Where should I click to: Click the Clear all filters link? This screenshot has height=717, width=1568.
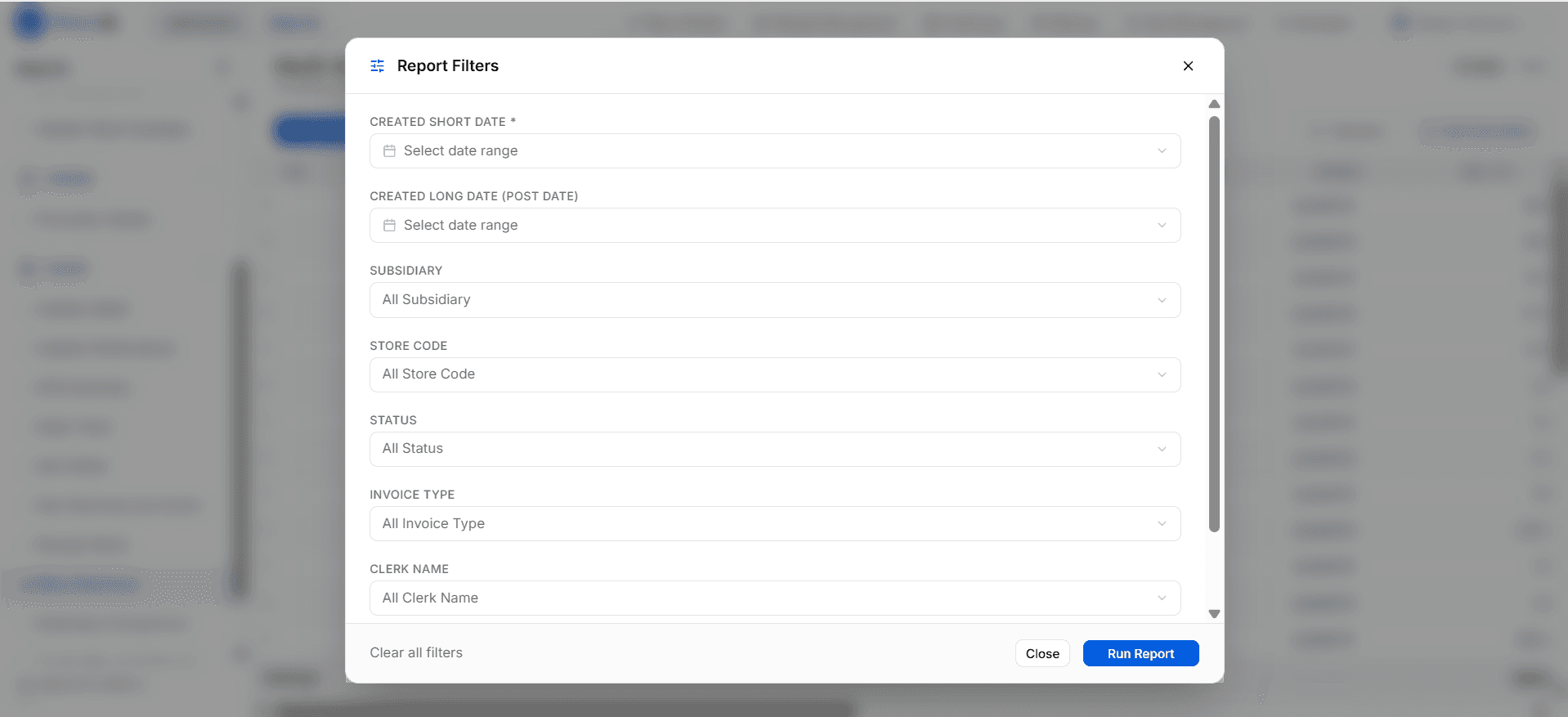[416, 653]
